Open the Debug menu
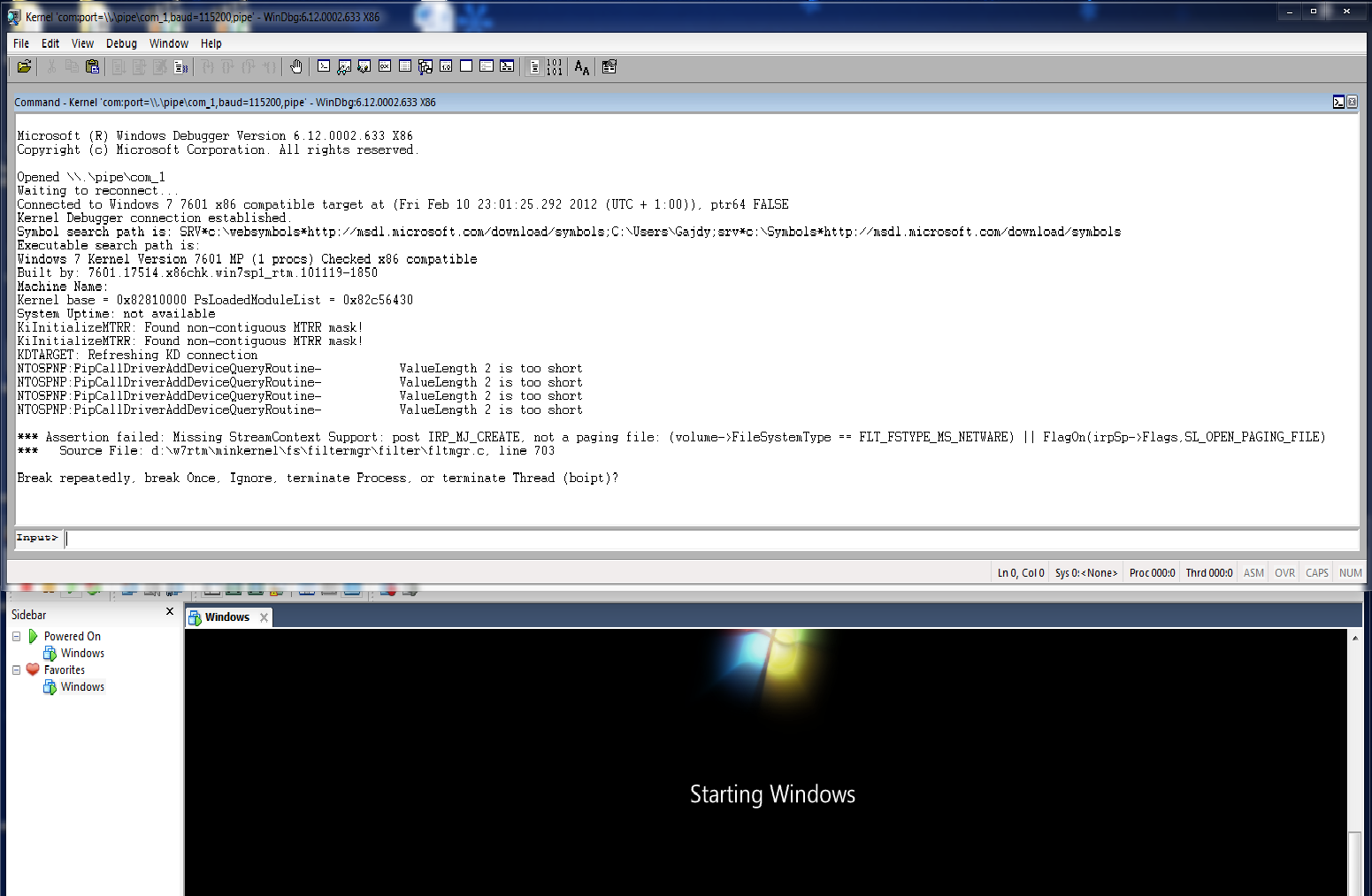Viewport: 1372px width, 896px height. [x=121, y=43]
